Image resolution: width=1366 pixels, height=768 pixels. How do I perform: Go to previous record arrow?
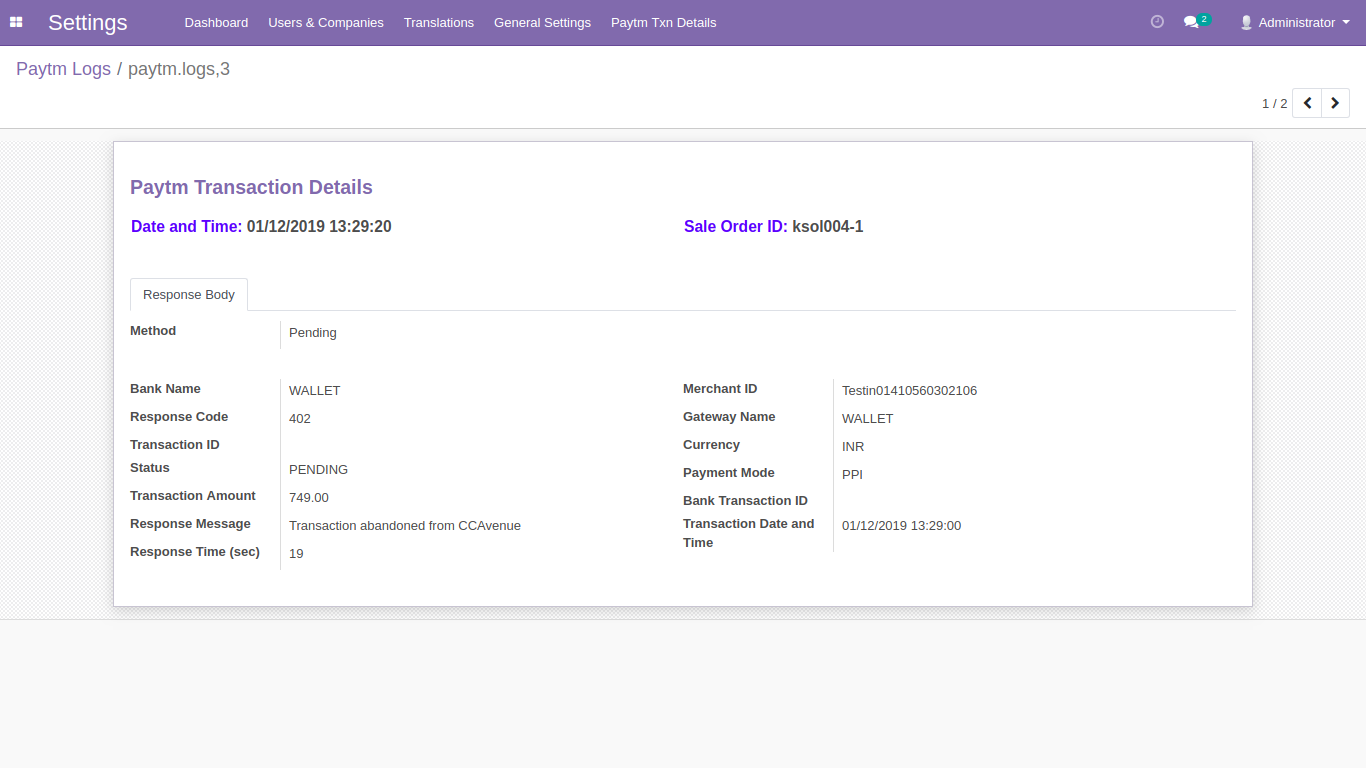(x=1307, y=103)
